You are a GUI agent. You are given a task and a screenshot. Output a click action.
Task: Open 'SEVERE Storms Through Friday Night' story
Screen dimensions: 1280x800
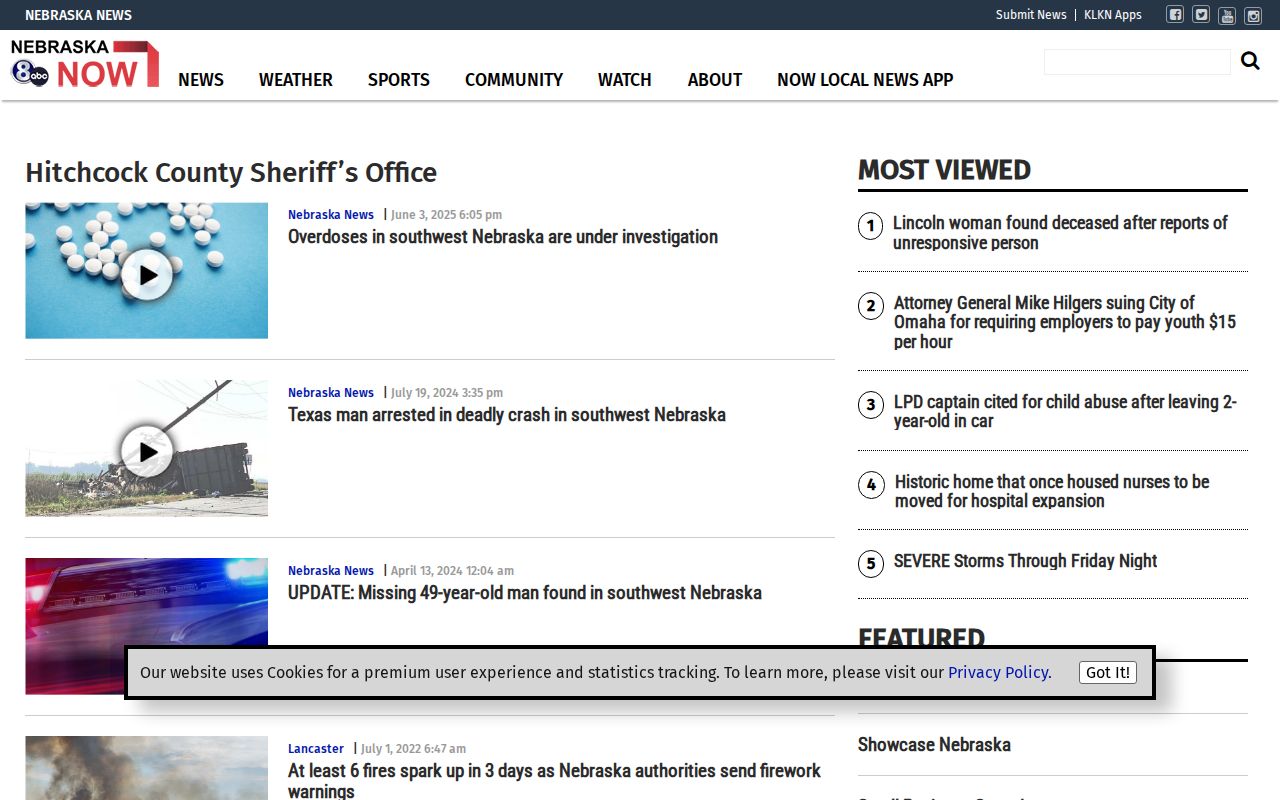(1025, 561)
